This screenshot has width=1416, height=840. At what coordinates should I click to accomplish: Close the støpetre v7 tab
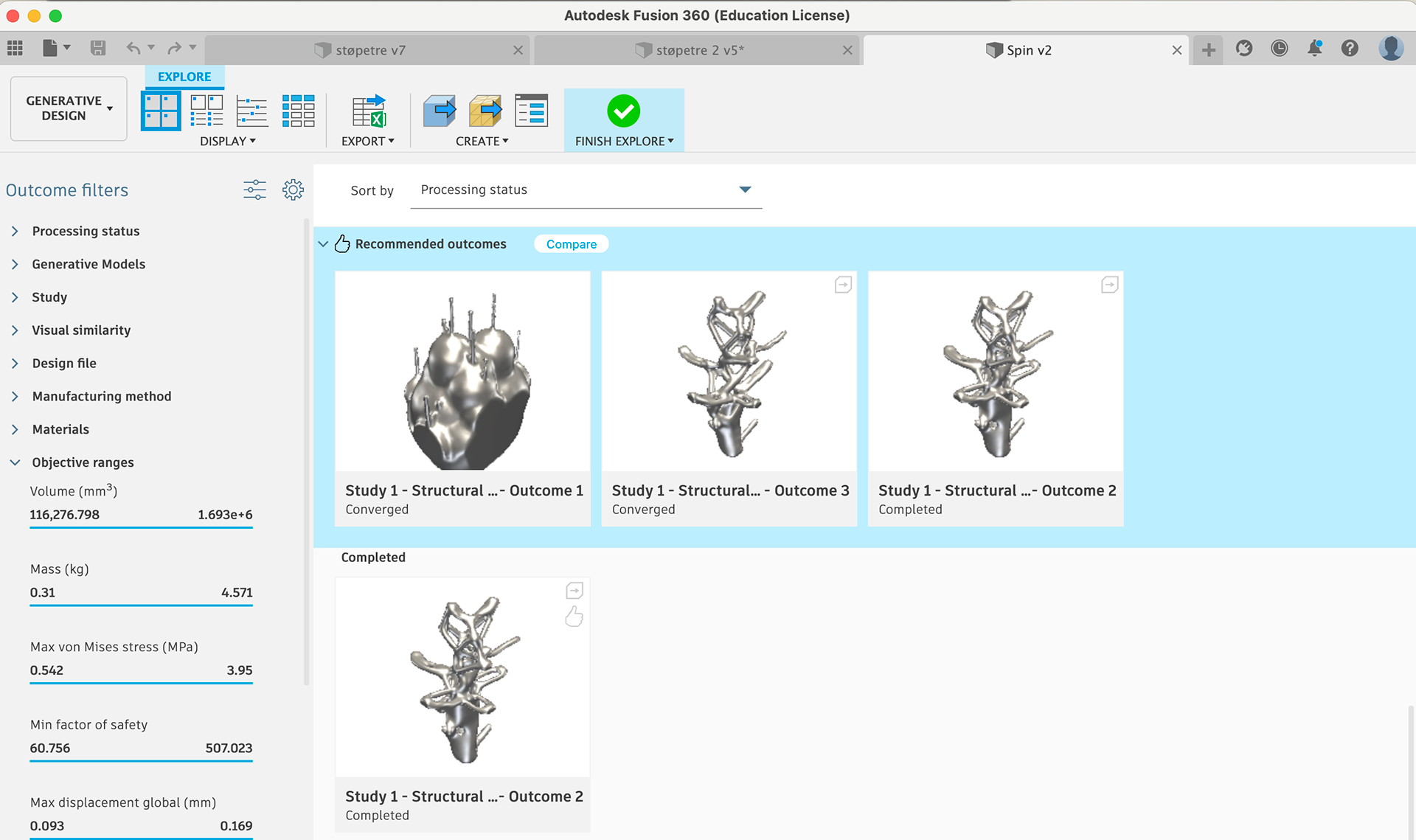(x=518, y=50)
